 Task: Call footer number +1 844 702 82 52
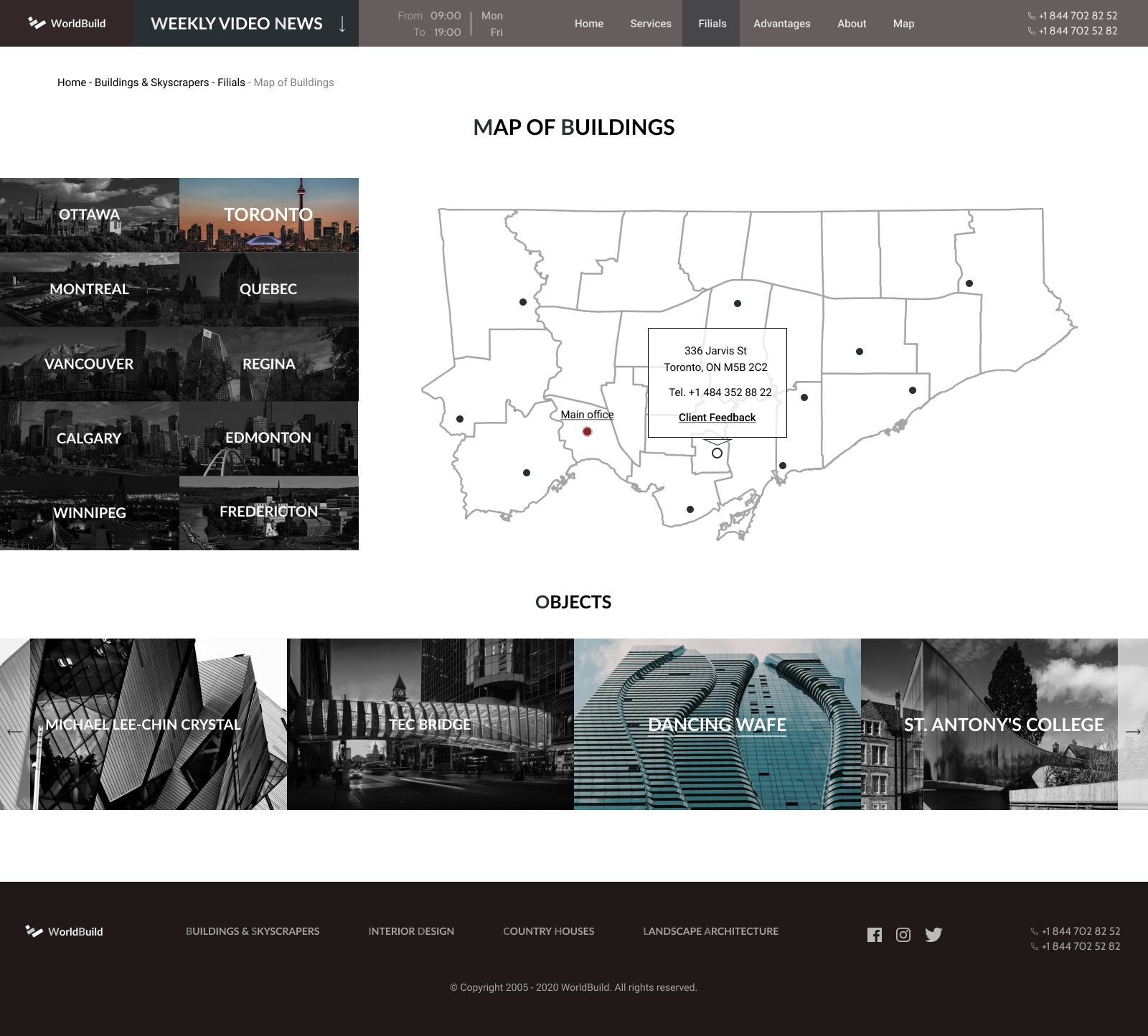tap(1076, 931)
